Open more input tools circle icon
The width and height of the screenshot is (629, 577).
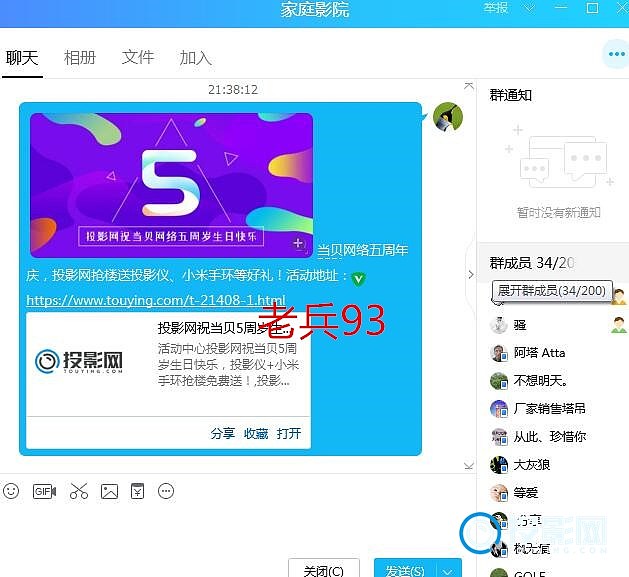166,491
